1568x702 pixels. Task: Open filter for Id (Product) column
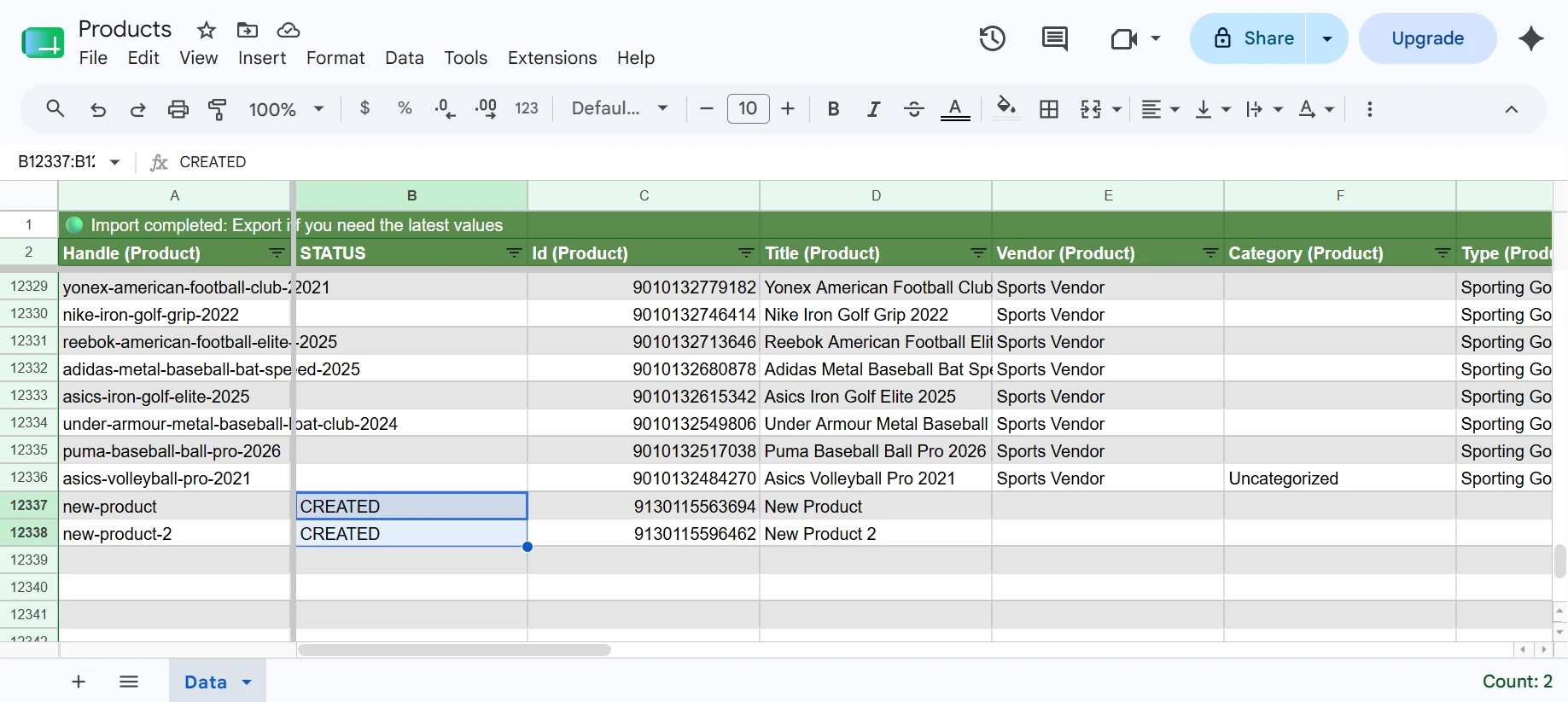[746, 253]
